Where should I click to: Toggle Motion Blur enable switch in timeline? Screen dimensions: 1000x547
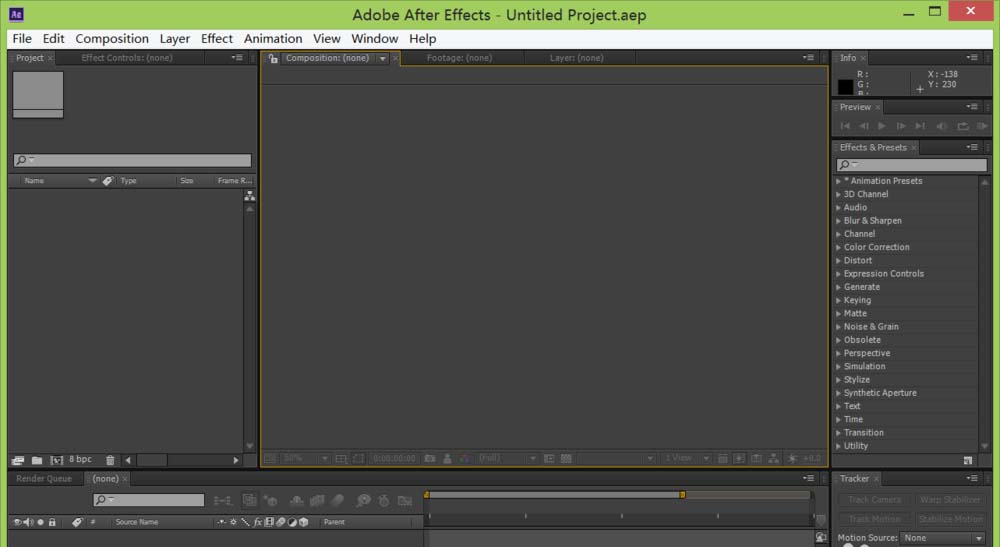coord(337,501)
